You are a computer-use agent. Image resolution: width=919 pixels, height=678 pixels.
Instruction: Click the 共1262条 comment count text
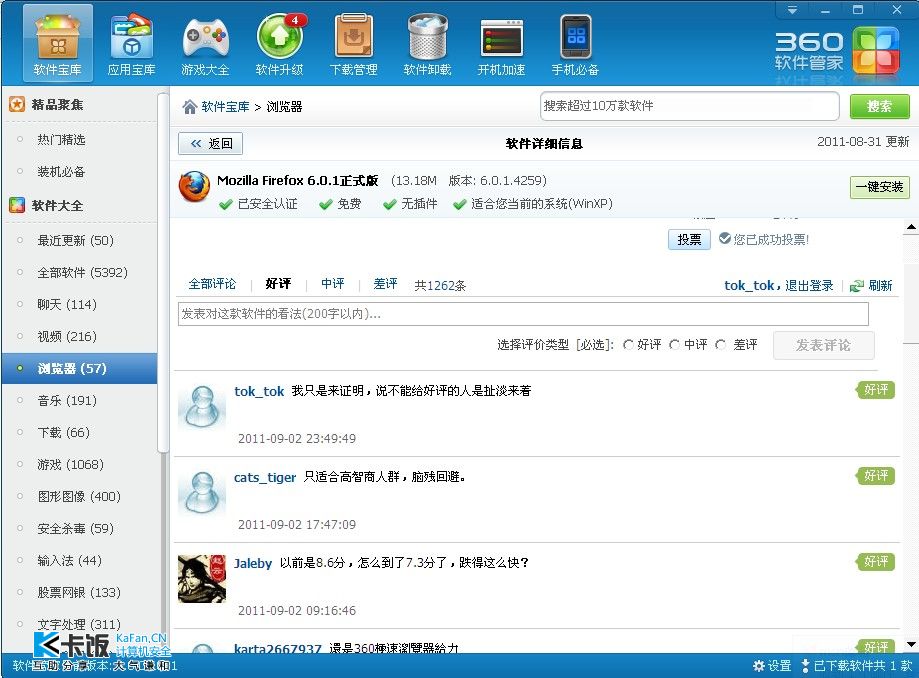pos(440,285)
